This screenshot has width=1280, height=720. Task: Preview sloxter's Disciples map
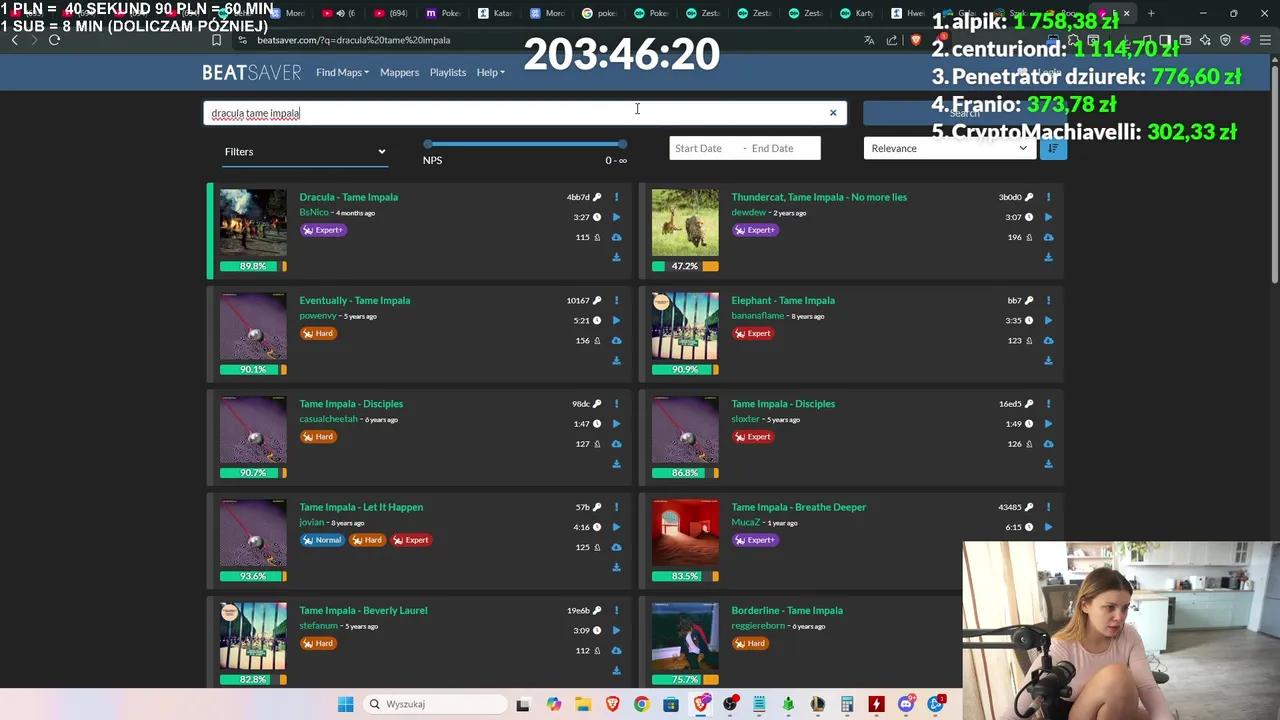[x=1048, y=424]
